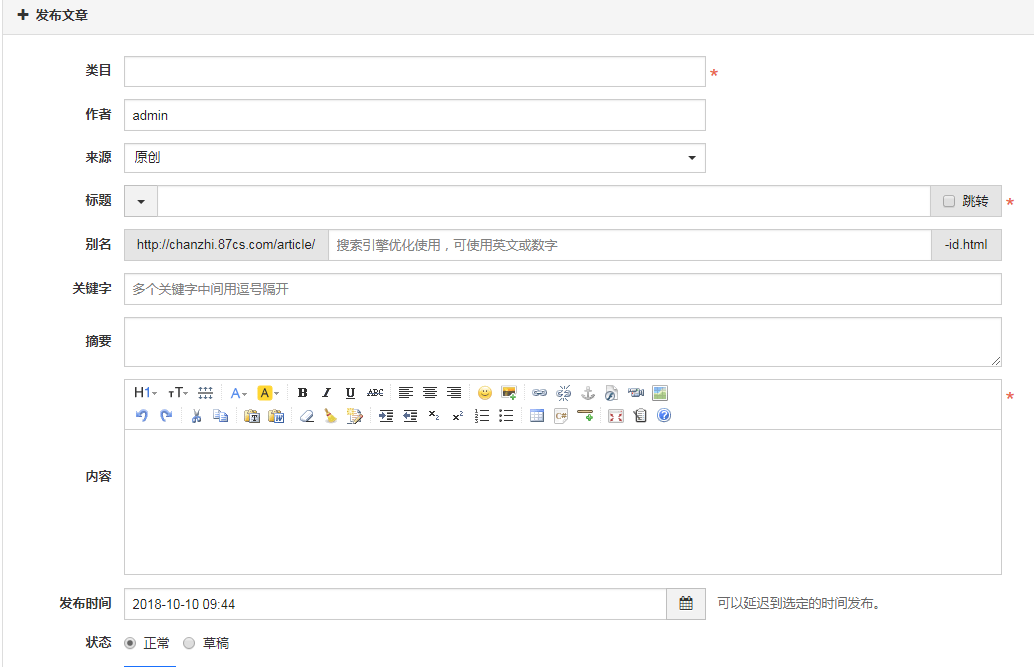Click the http://chanzhi.87cs.com/article/ prefix
1034x667 pixels.
click(226, 245)
